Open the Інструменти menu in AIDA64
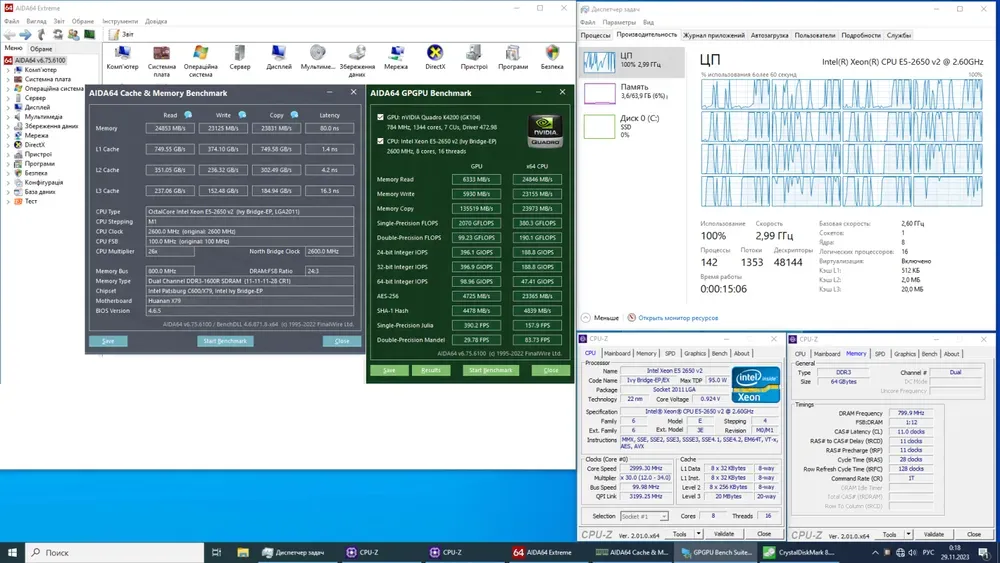Image resolution: width=1000 pixels, height=563 pixels. tap(120, 21)
